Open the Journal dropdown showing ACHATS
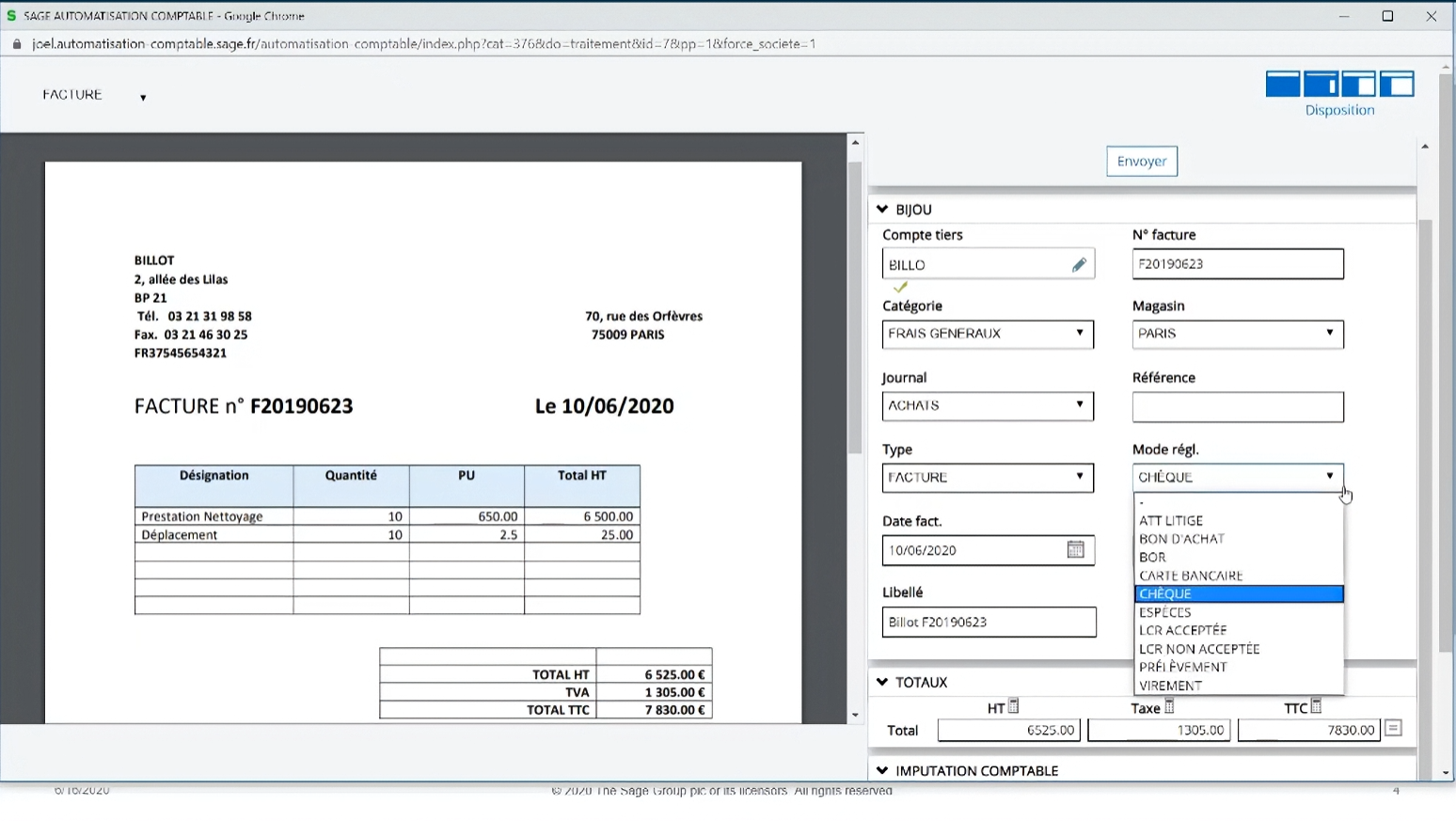 [x=988, y=406]
